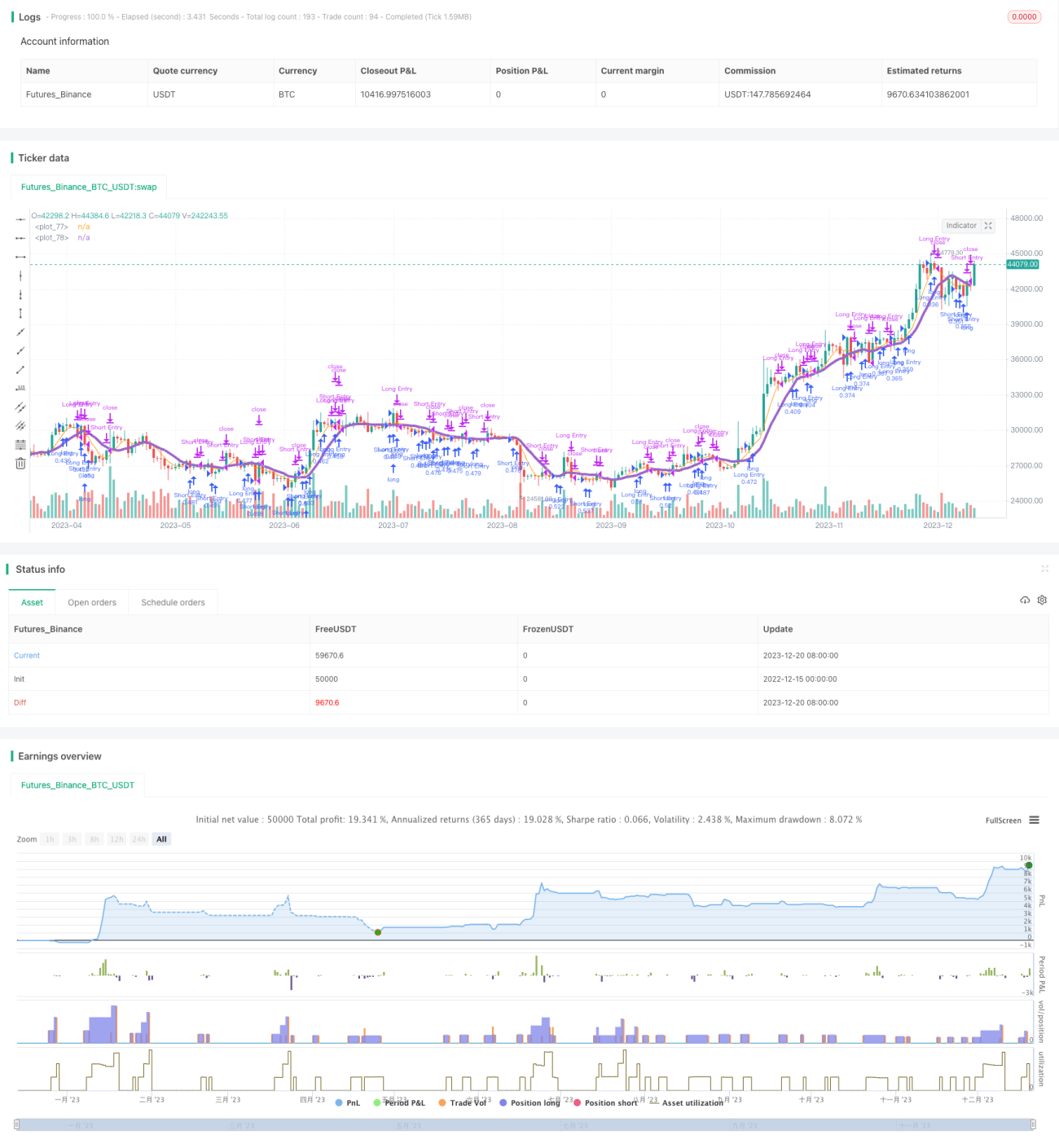
Task: Toggle the PnL series in chart legend
Action: point(347,1102)
